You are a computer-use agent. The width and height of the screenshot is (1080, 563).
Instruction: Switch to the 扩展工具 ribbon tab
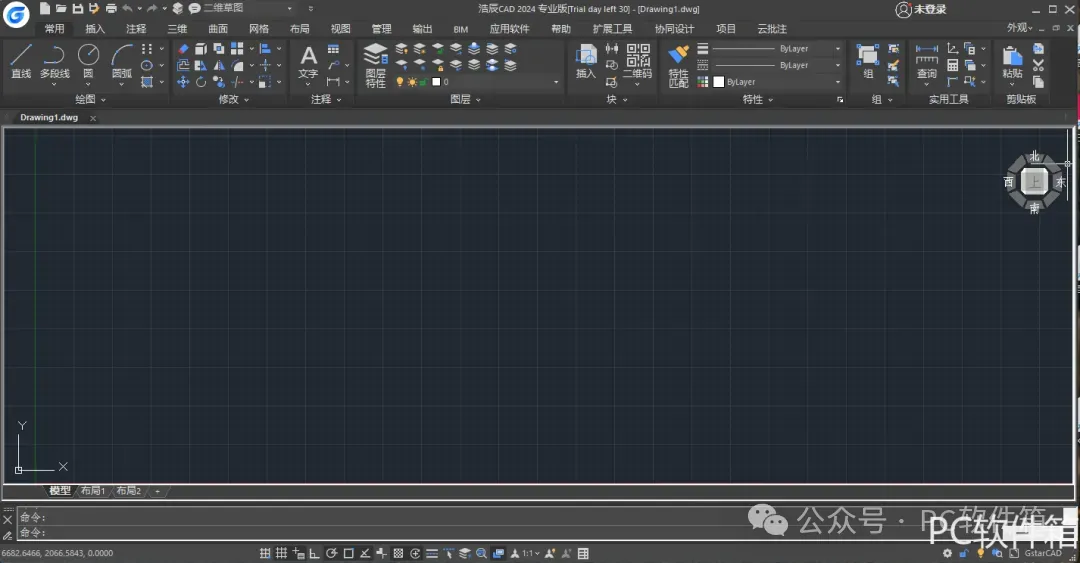coord(612,29)
